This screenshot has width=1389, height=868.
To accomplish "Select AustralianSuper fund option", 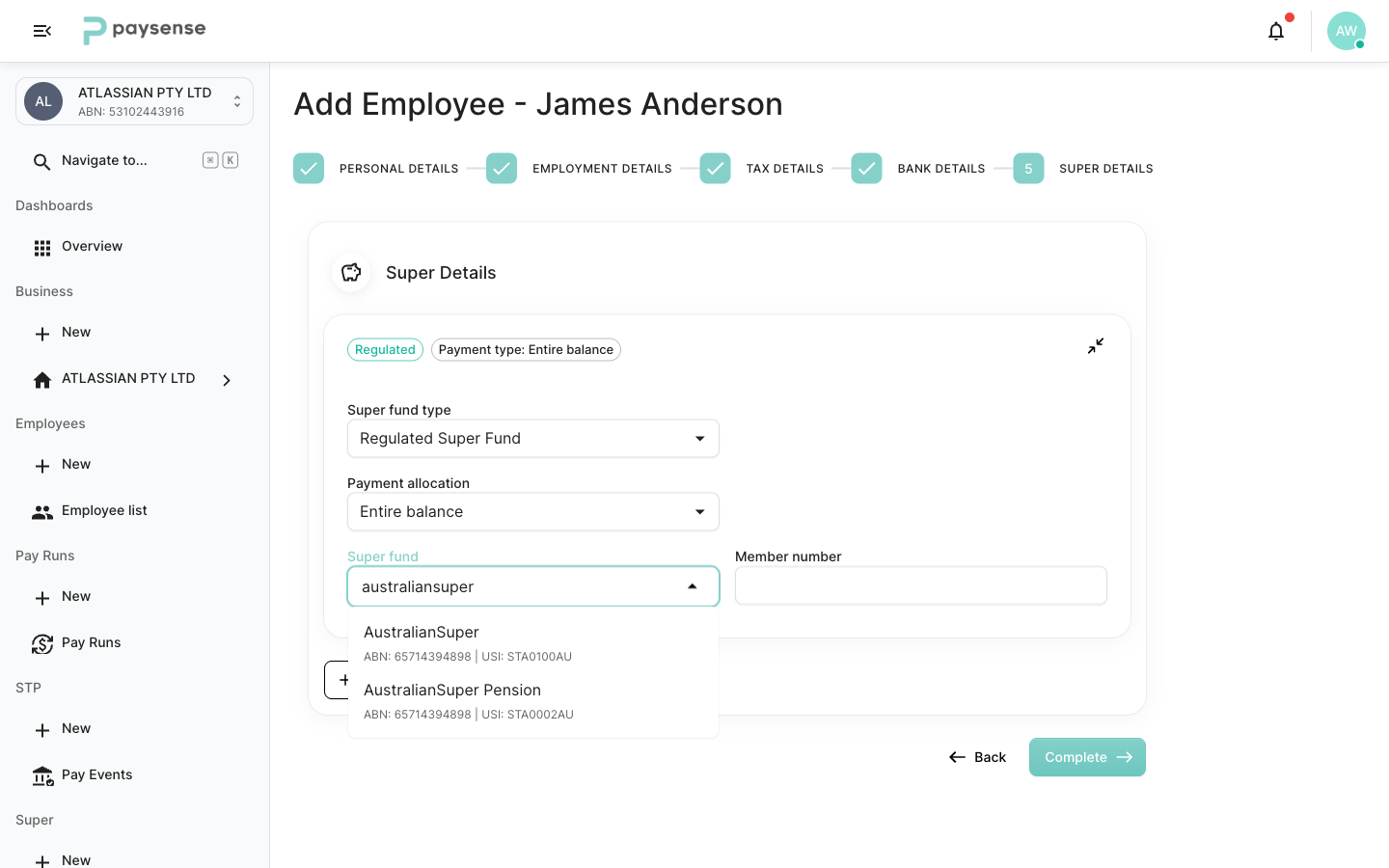I will (533, 643).
